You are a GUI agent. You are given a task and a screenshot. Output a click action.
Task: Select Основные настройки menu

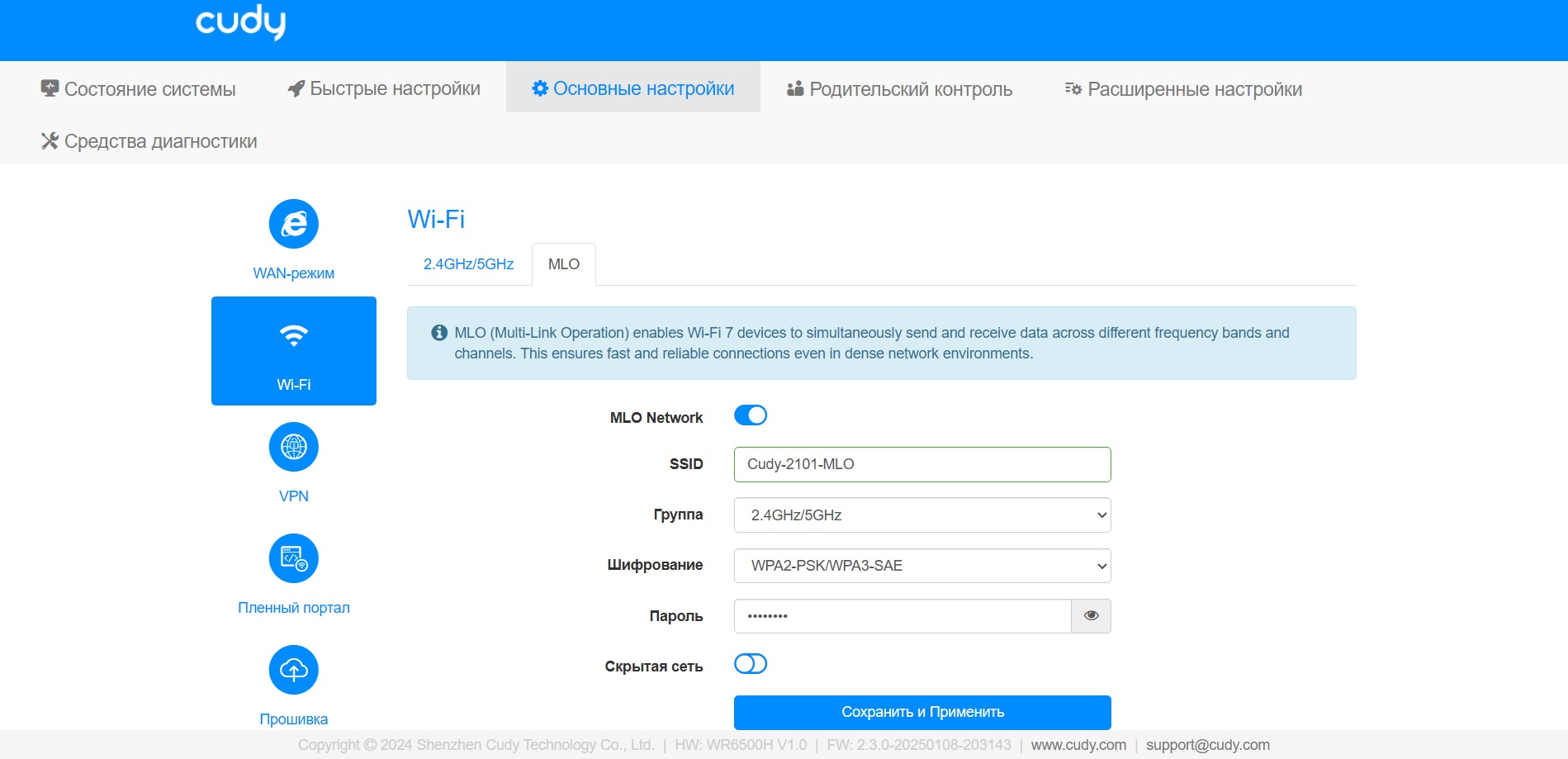pyautogui.click(x=632, y=88)
